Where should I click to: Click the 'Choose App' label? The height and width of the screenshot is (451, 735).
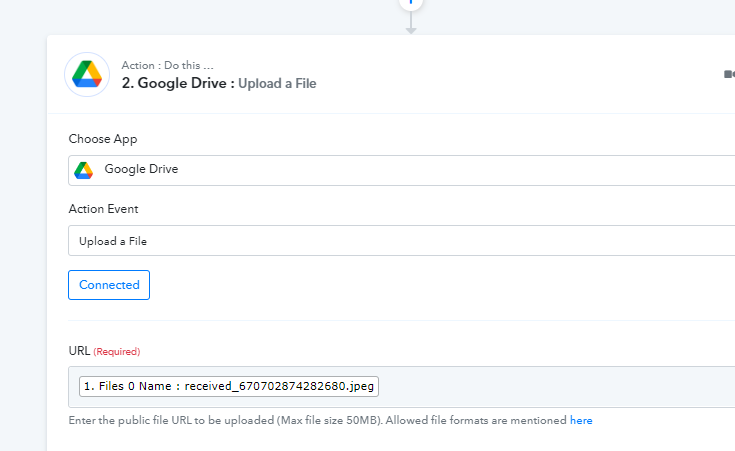103,139
